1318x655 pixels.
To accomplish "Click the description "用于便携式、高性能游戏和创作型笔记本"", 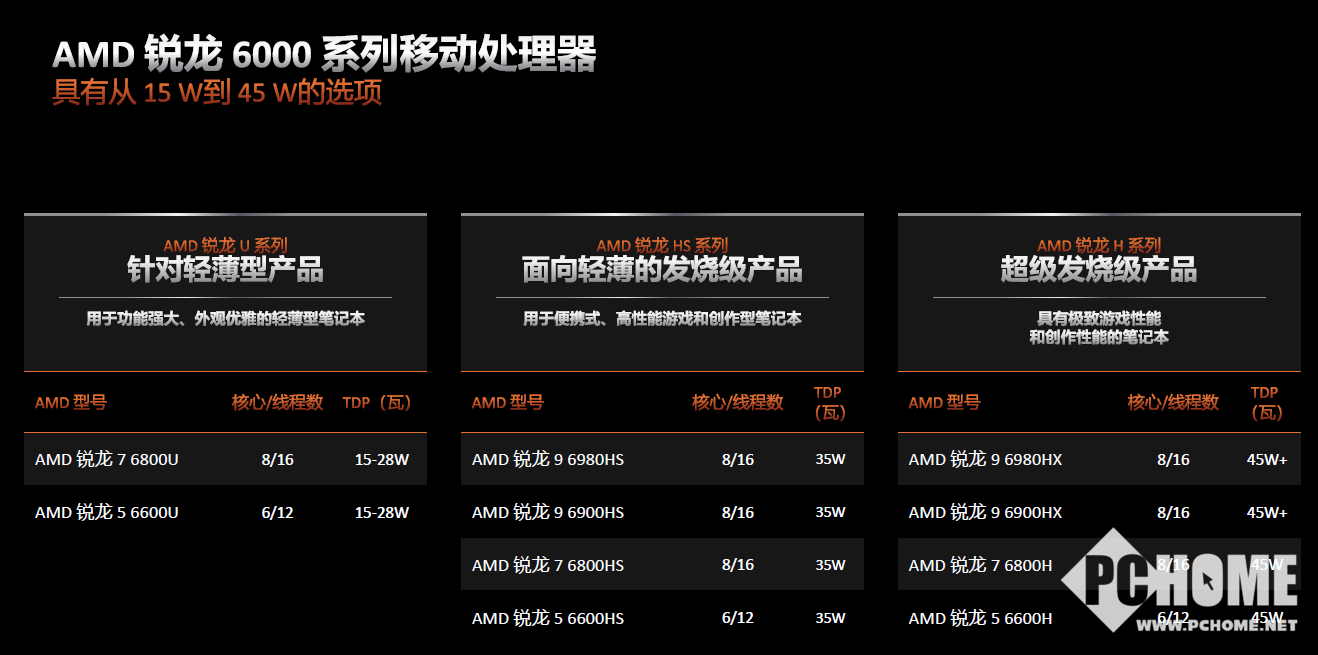I will click(x=662, y=319).
